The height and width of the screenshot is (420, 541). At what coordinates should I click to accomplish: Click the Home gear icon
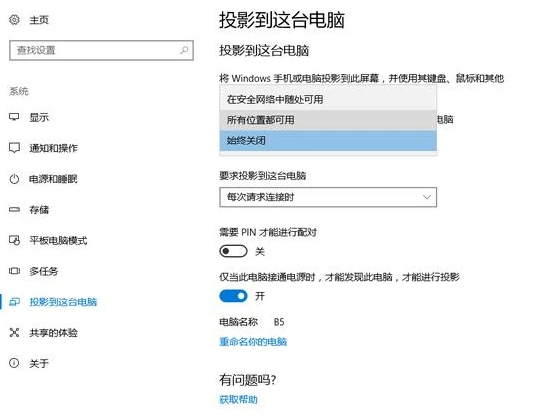(14, 20)
